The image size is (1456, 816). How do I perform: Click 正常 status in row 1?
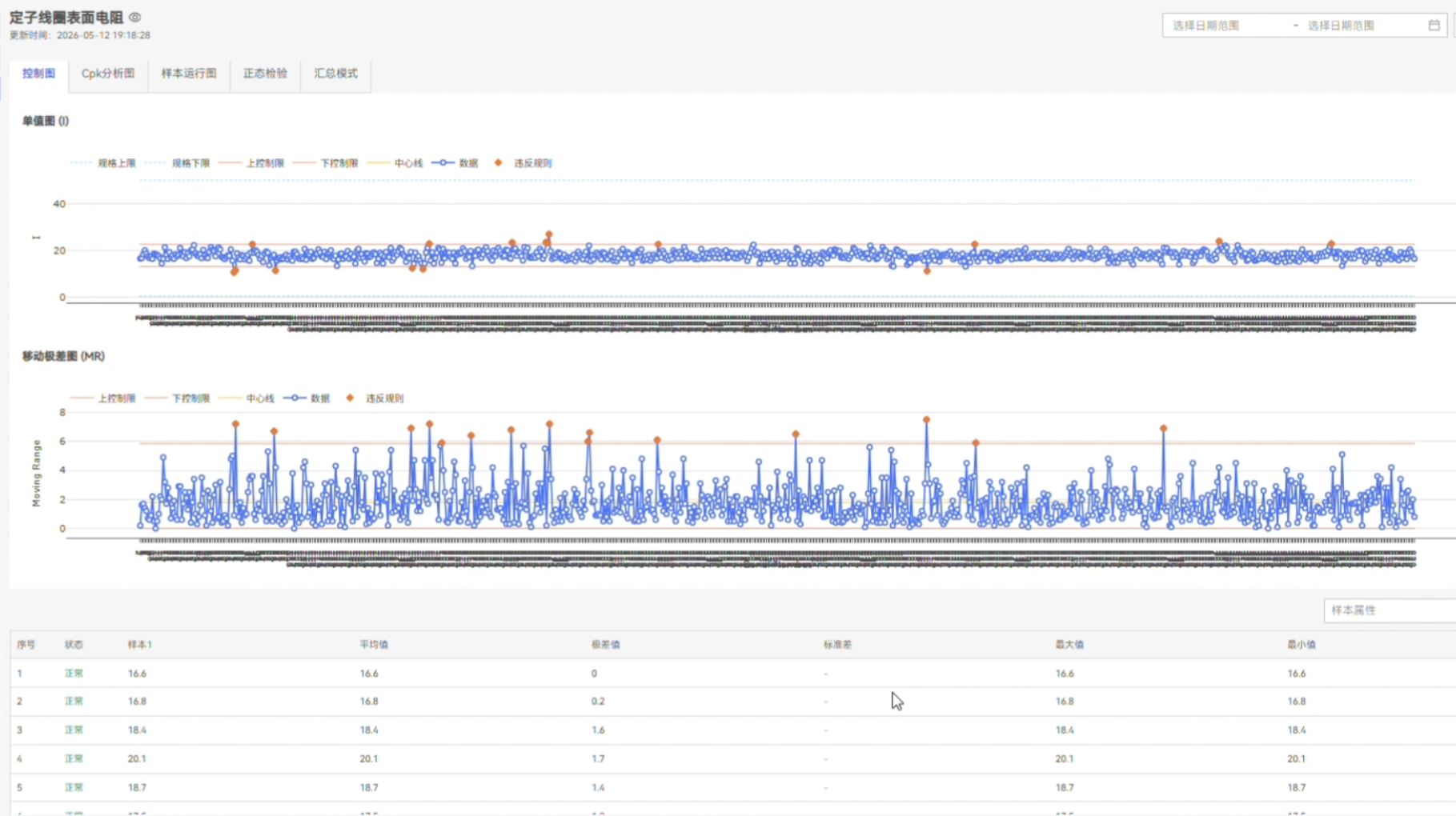click(x=74, y=674)
